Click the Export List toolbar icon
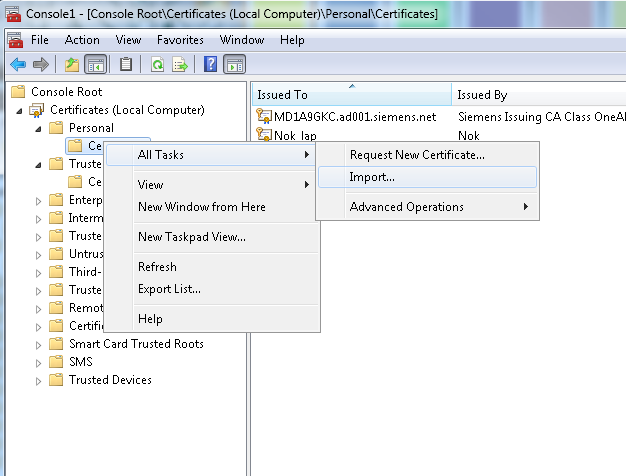The width and height of the screenshot is (626, 476). click(180, 65)
